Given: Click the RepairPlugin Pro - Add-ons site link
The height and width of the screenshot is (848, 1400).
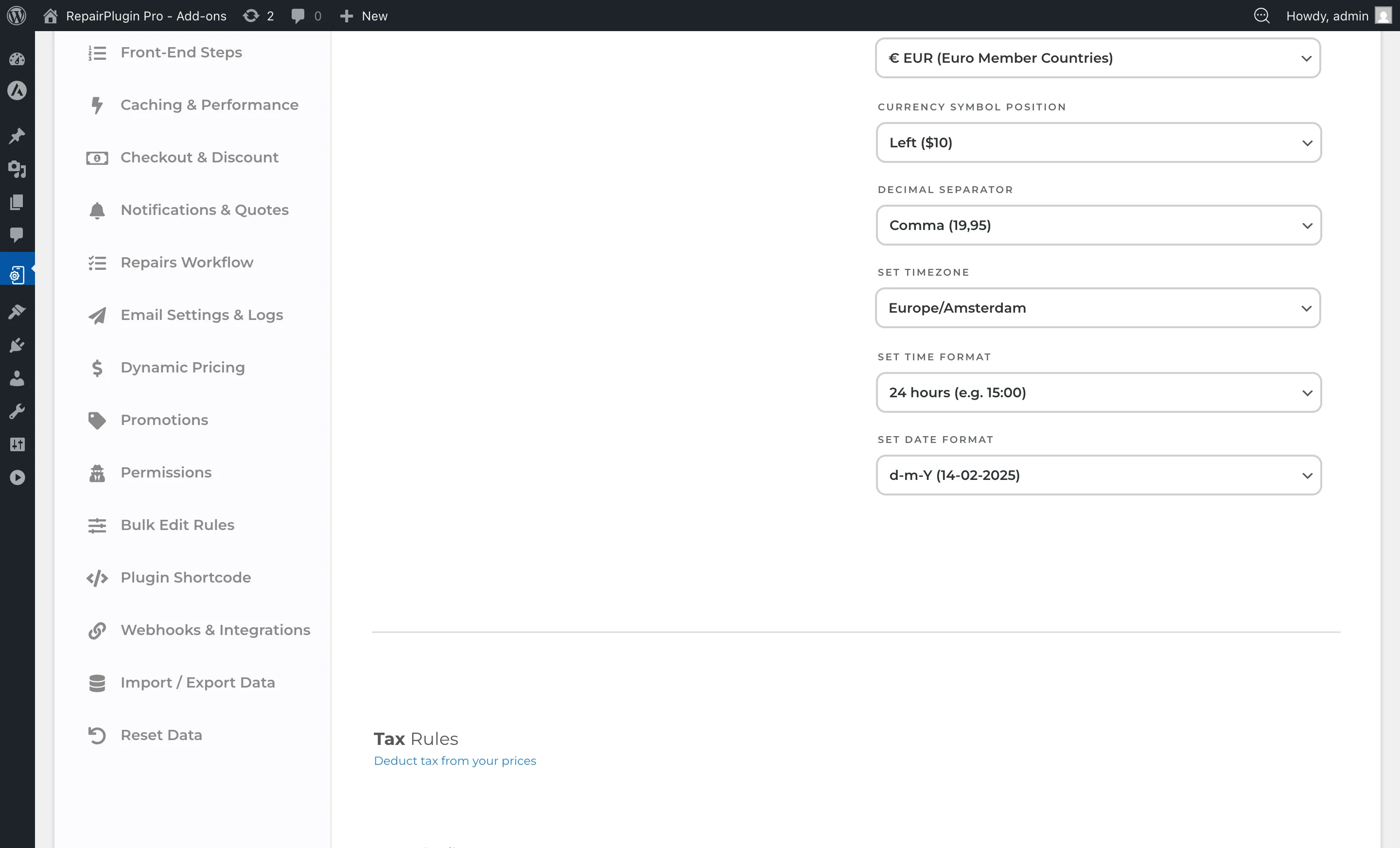Looking at the screenshot, I should tap(146, 16).
